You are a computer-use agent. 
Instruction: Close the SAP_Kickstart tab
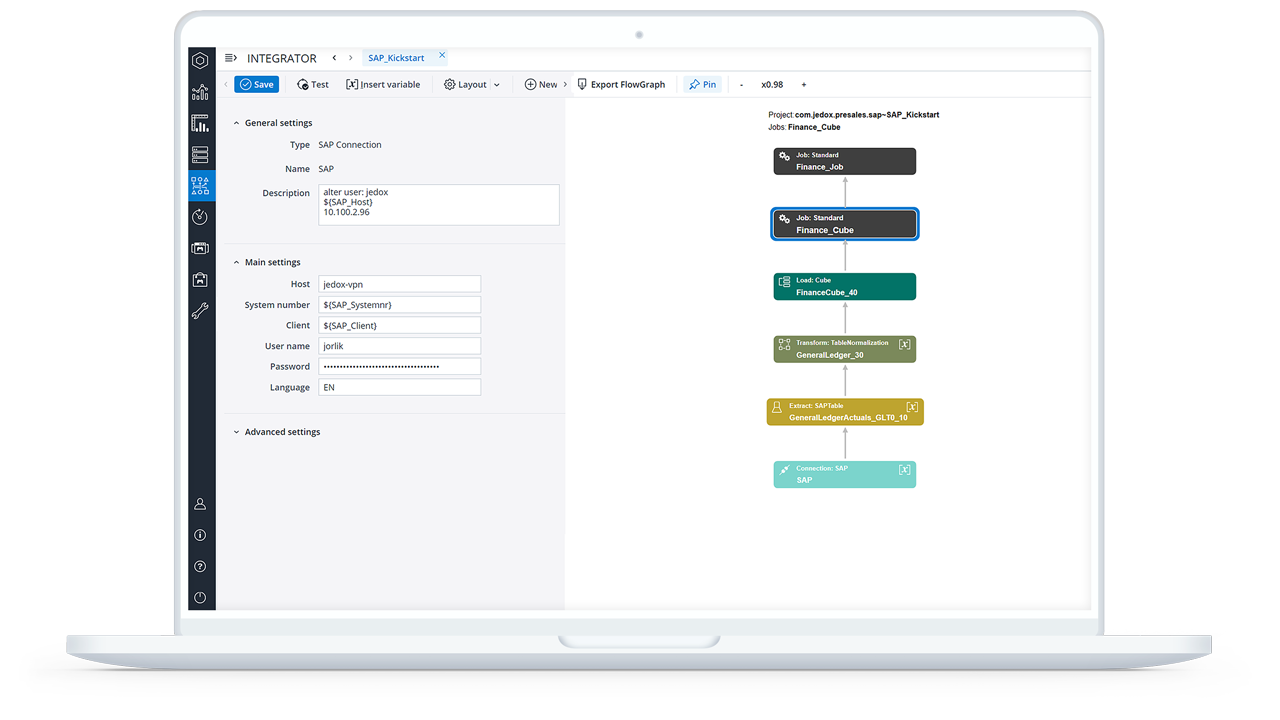(x=442, y=55)
